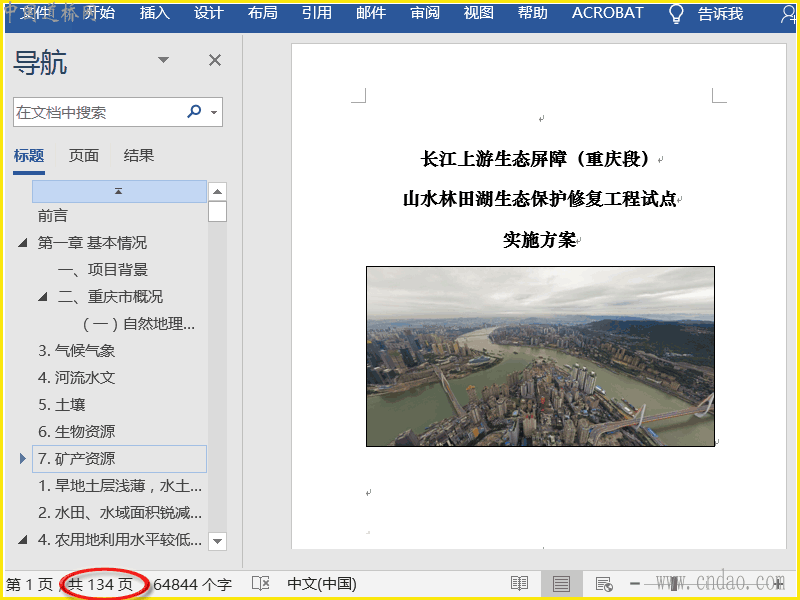
Task: Select Print Layout view icon
Action: click(x=561, y=583)
